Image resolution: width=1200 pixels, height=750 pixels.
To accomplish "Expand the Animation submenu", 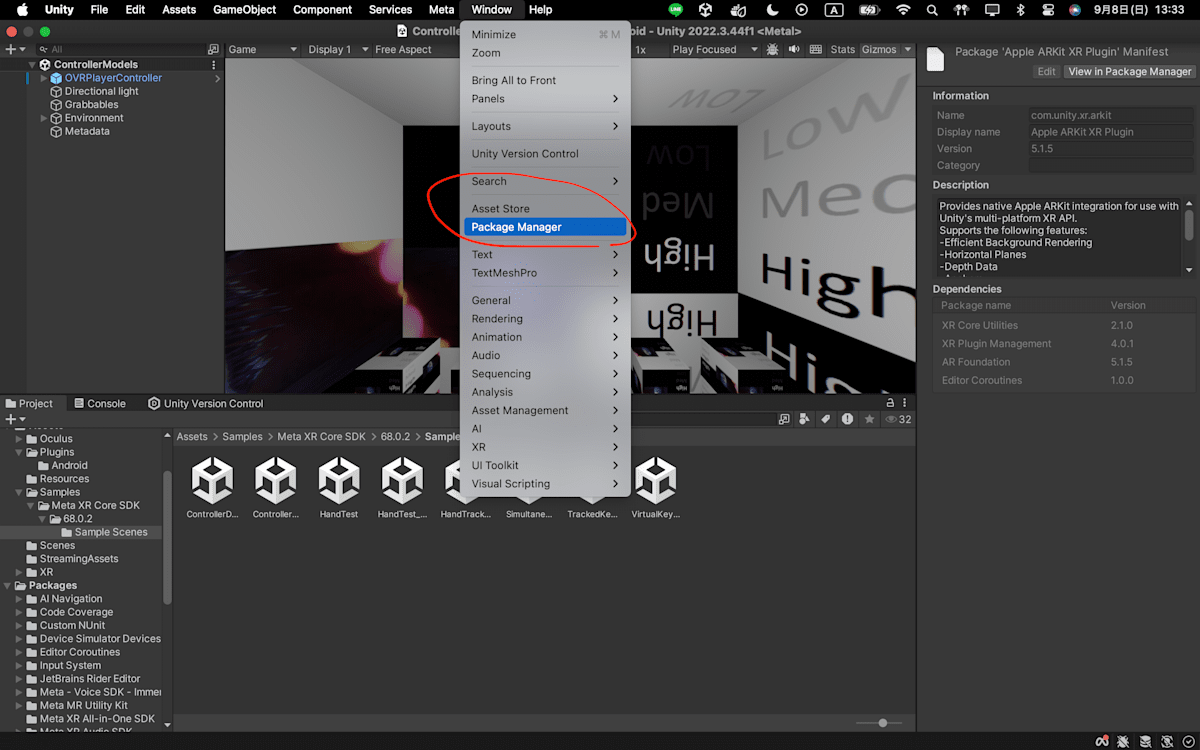I will [545, 337].
